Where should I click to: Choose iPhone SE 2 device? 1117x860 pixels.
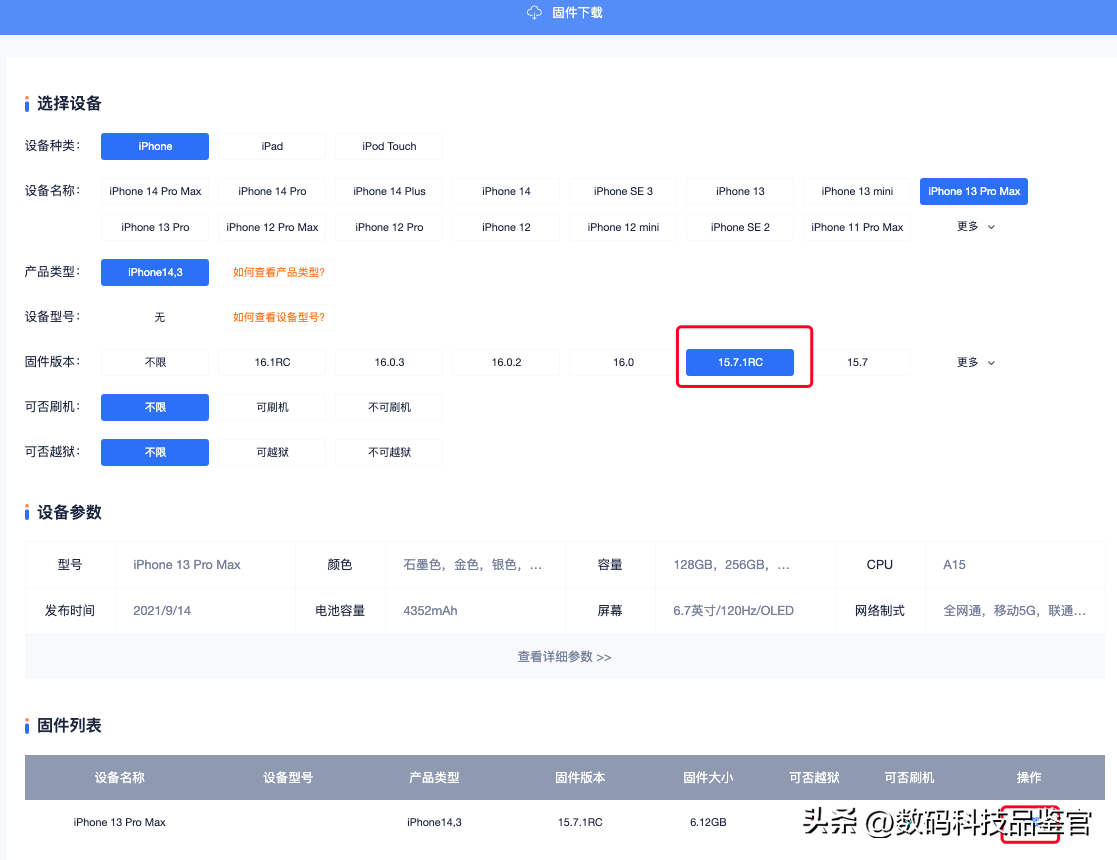pyautogui.click(x=740, y=227)
